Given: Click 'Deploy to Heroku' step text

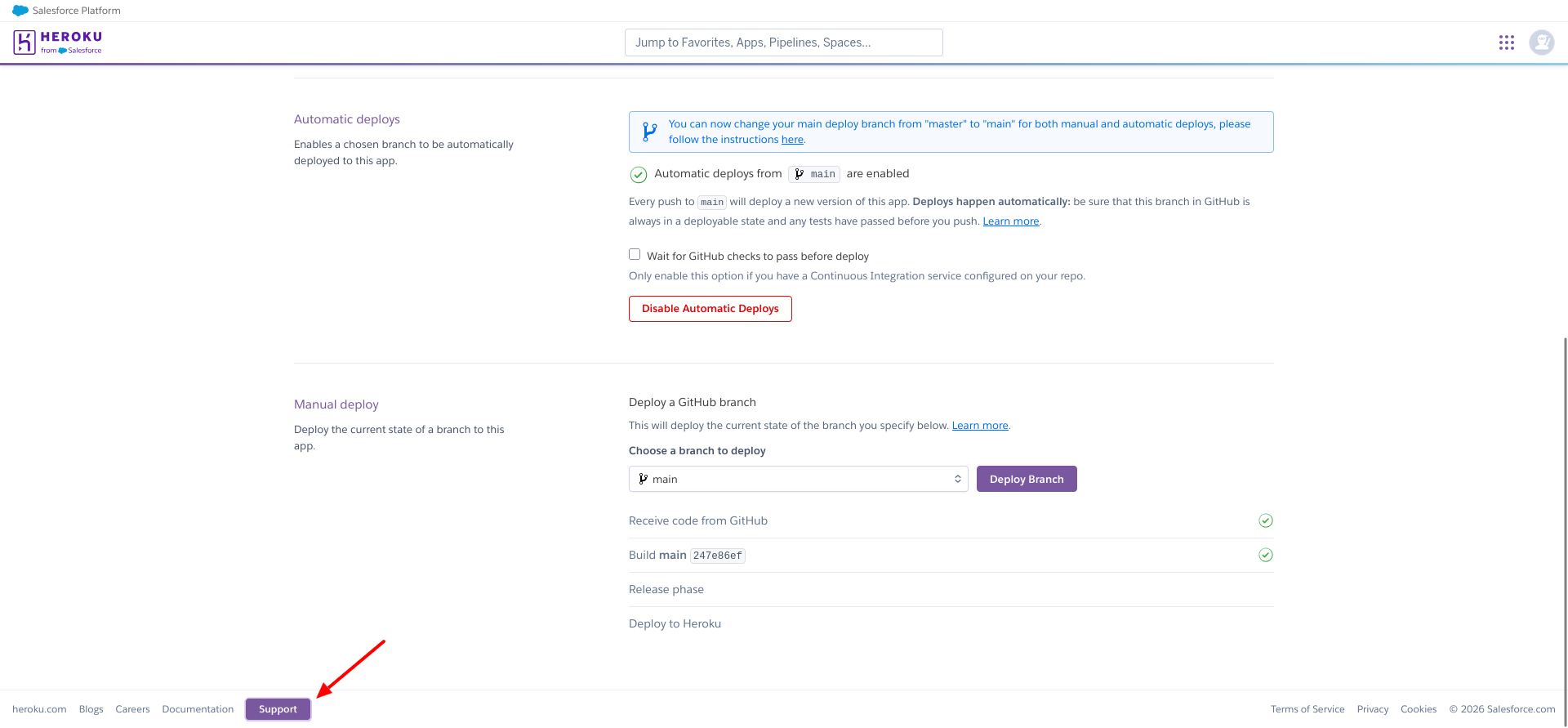Looking at the screenshot, I should pos(675,623).
